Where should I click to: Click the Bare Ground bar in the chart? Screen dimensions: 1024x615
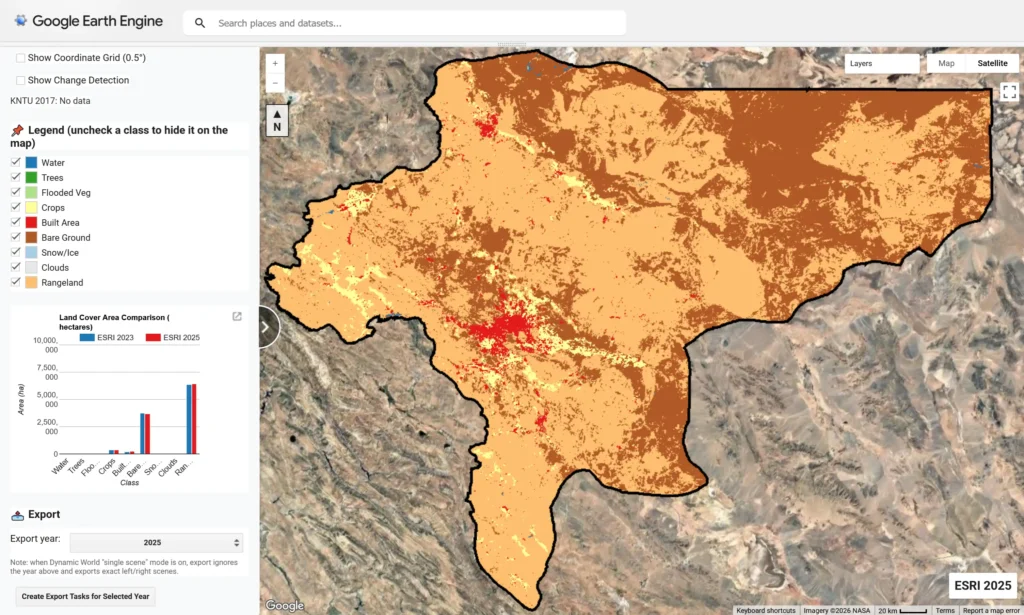pyautogui.click(x=145, y=434)
